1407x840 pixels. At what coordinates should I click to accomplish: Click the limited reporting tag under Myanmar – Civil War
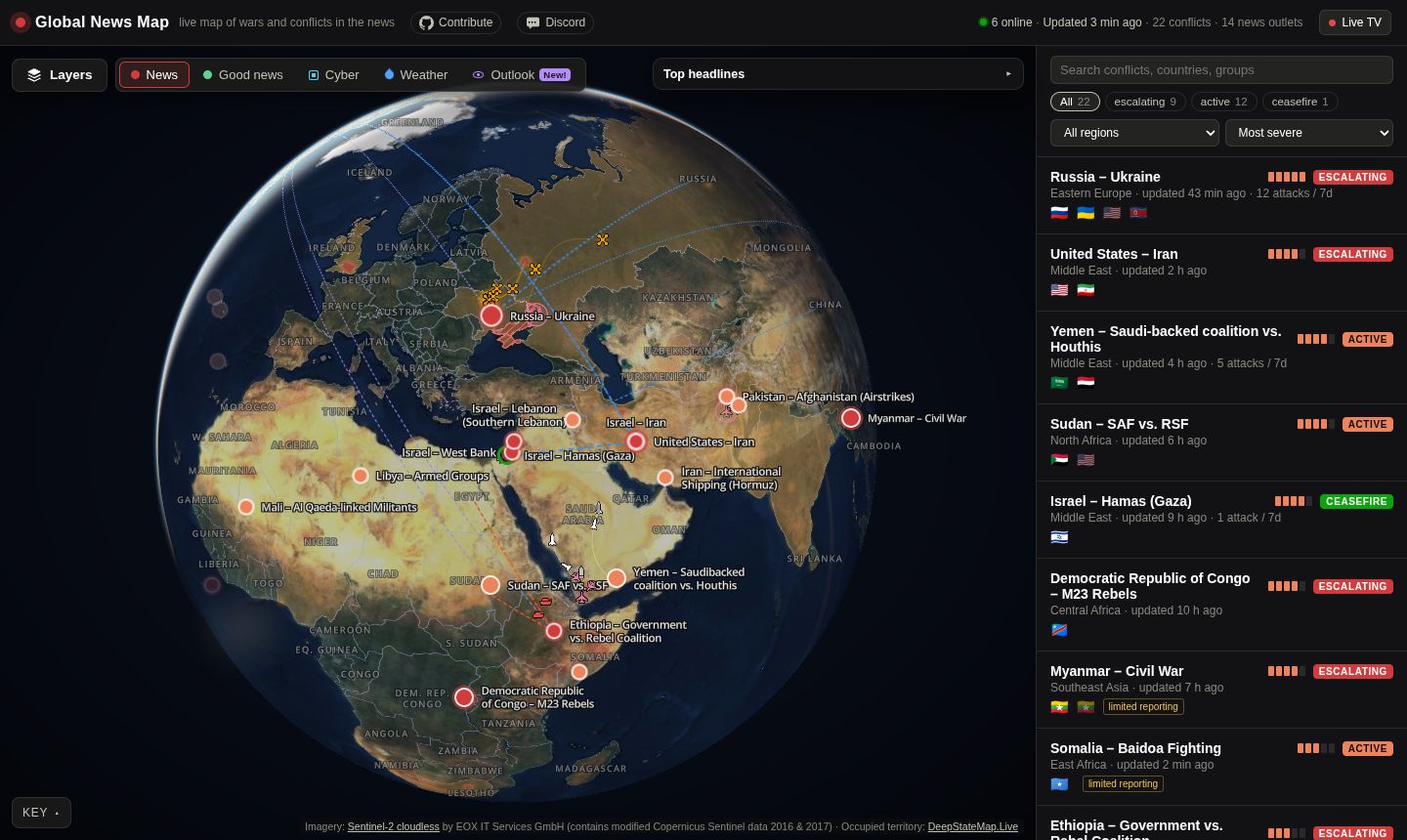1143,706
